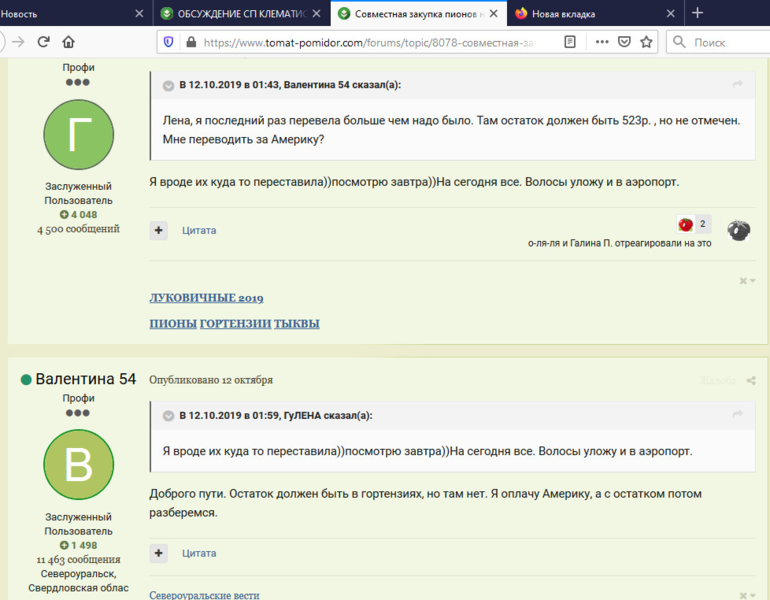770x600 pixels.
Task: Switch to the ОБСУЖДЕНИЕ СП КЛЕМАТИС tab
Action: coord(236,14)
